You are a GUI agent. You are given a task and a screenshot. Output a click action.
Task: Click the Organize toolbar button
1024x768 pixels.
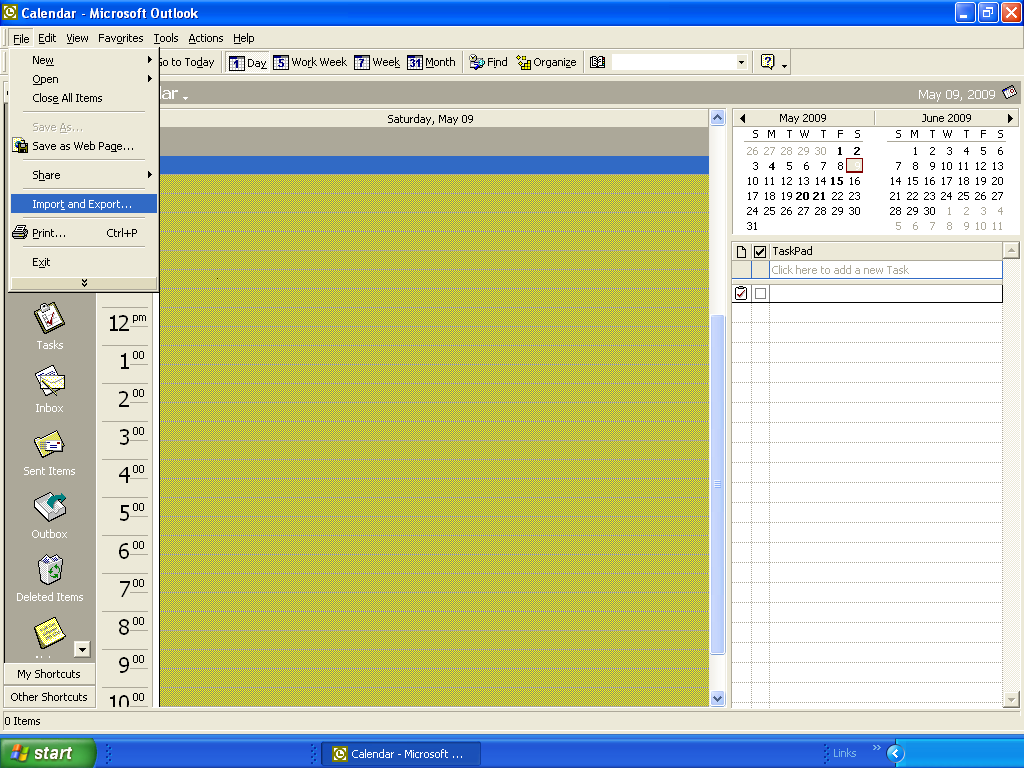(546, 63)
